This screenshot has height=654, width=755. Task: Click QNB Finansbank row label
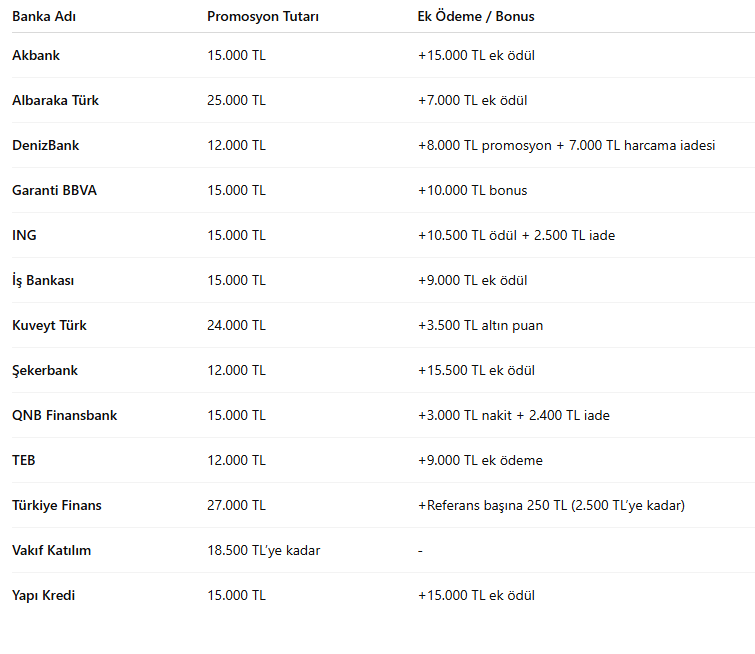tap(64, 415)
